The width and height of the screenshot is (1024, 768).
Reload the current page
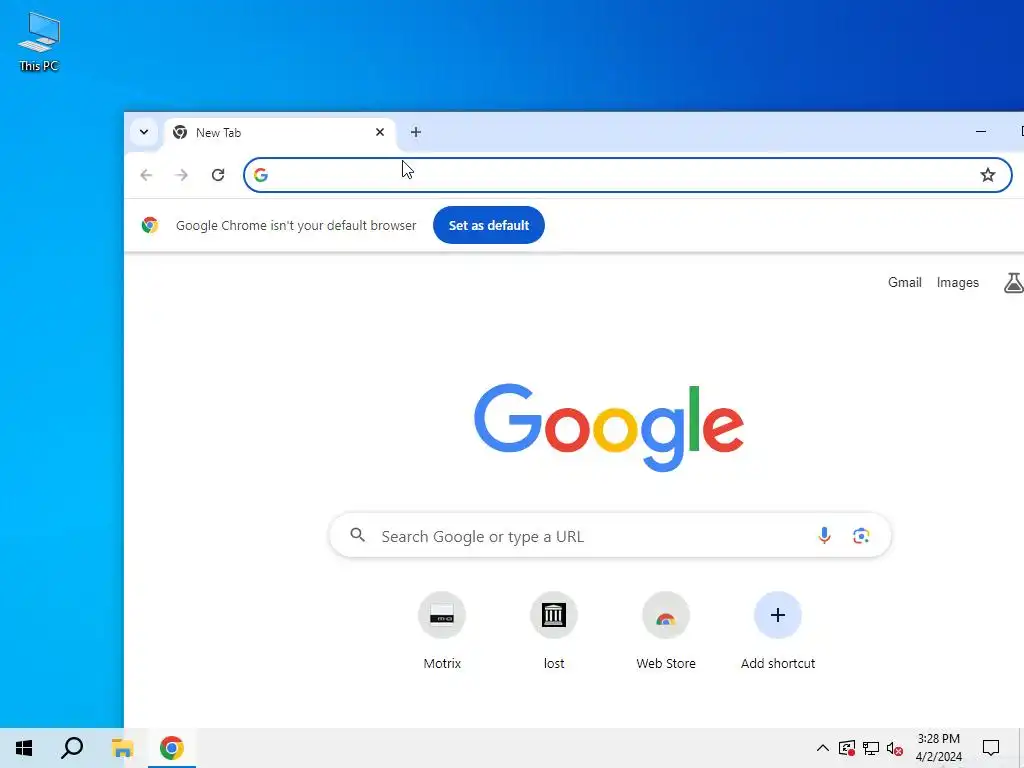pos(218,175)
